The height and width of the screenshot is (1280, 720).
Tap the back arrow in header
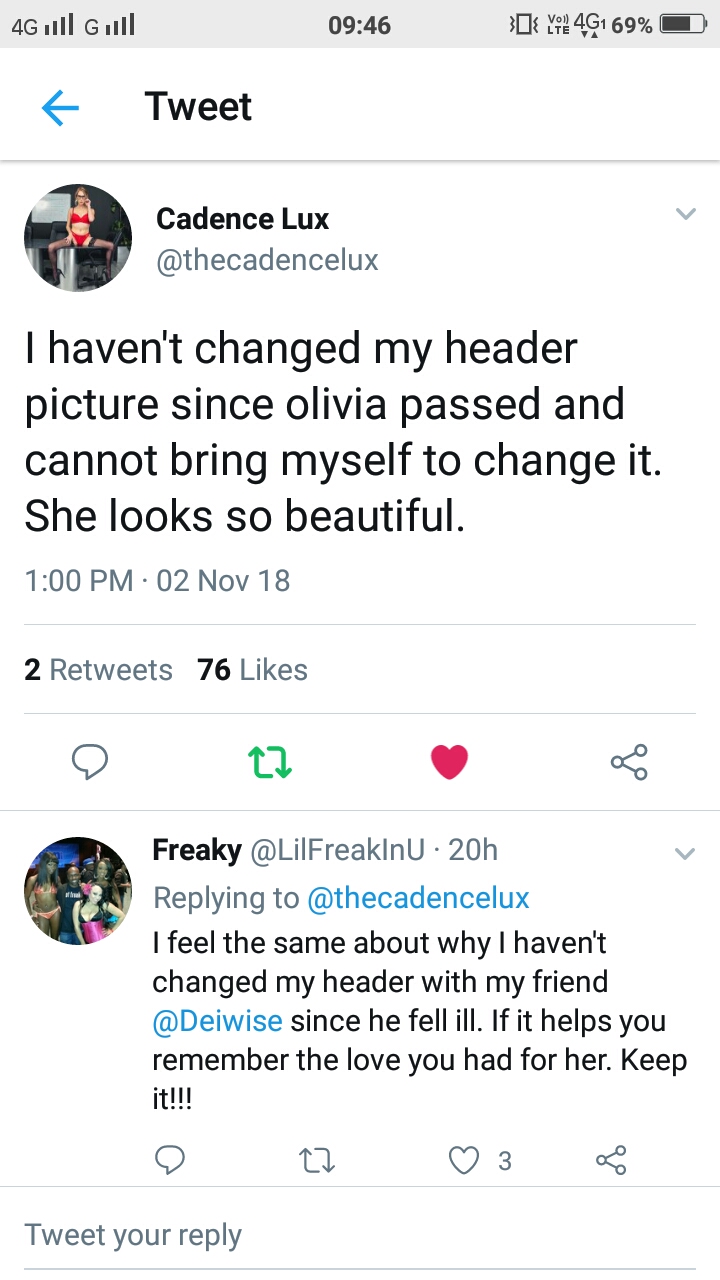point(60,107)
